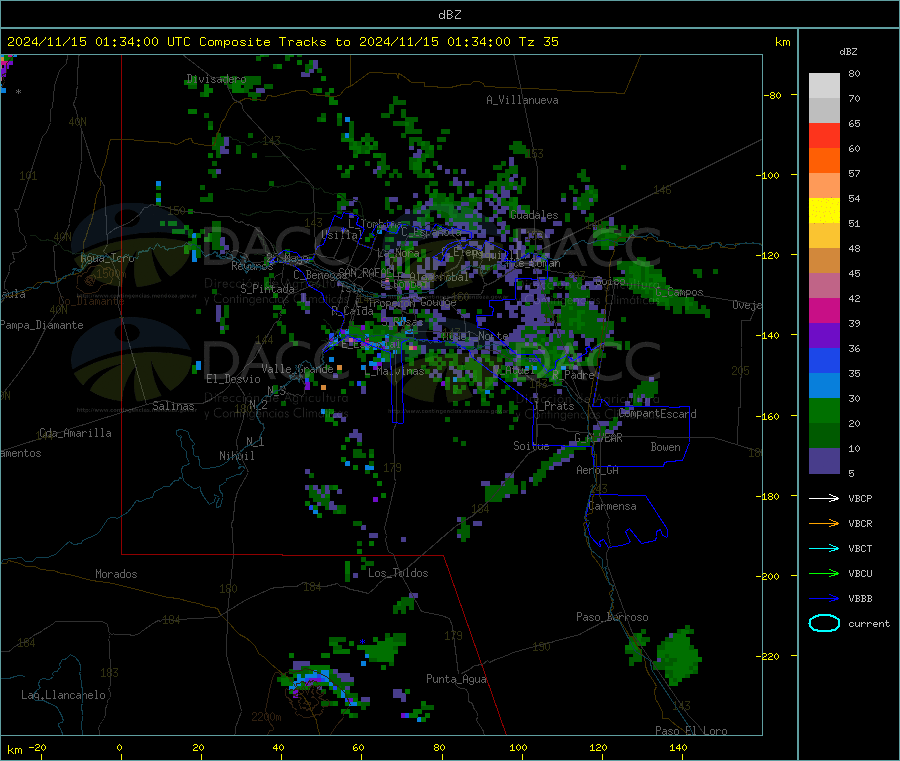
Task: Click the 'Valle_Grande' map label
Action: pos(297,369)
